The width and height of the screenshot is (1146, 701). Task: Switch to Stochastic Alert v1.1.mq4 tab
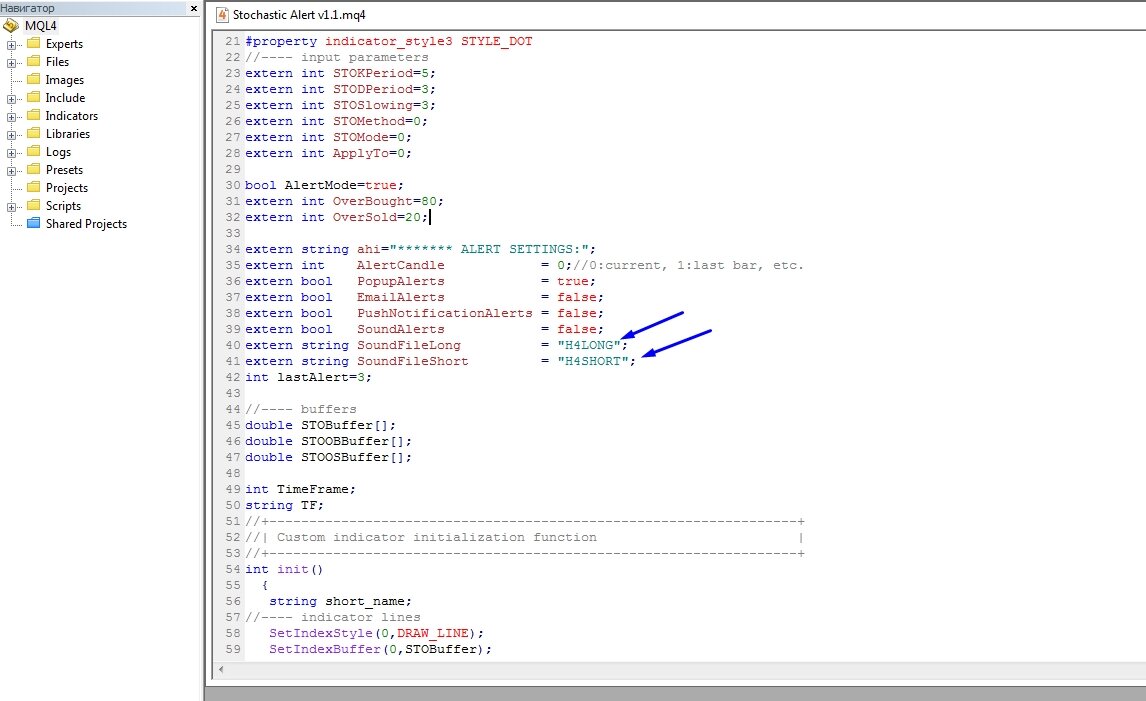click(299, 15)
